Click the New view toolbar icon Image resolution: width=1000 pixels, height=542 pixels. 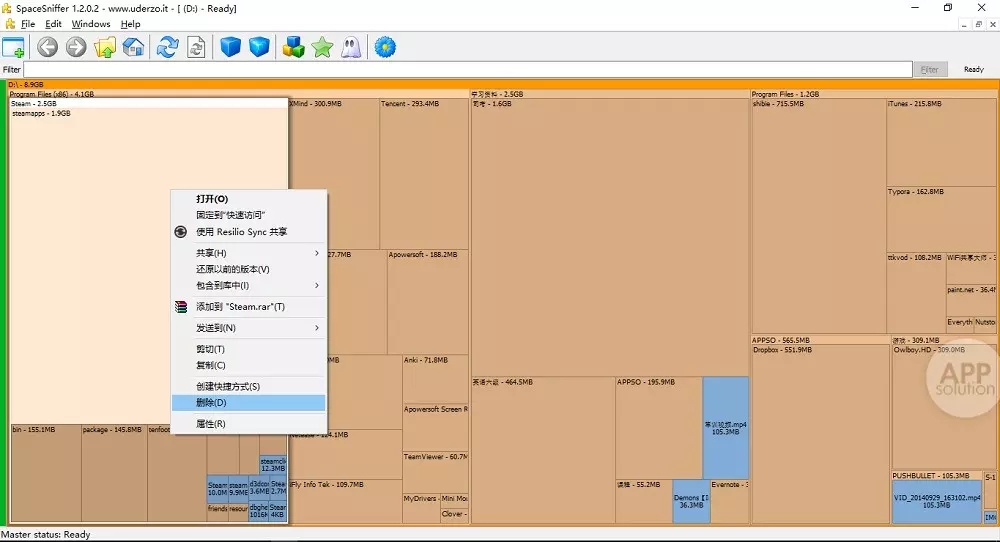coord(14,47)
